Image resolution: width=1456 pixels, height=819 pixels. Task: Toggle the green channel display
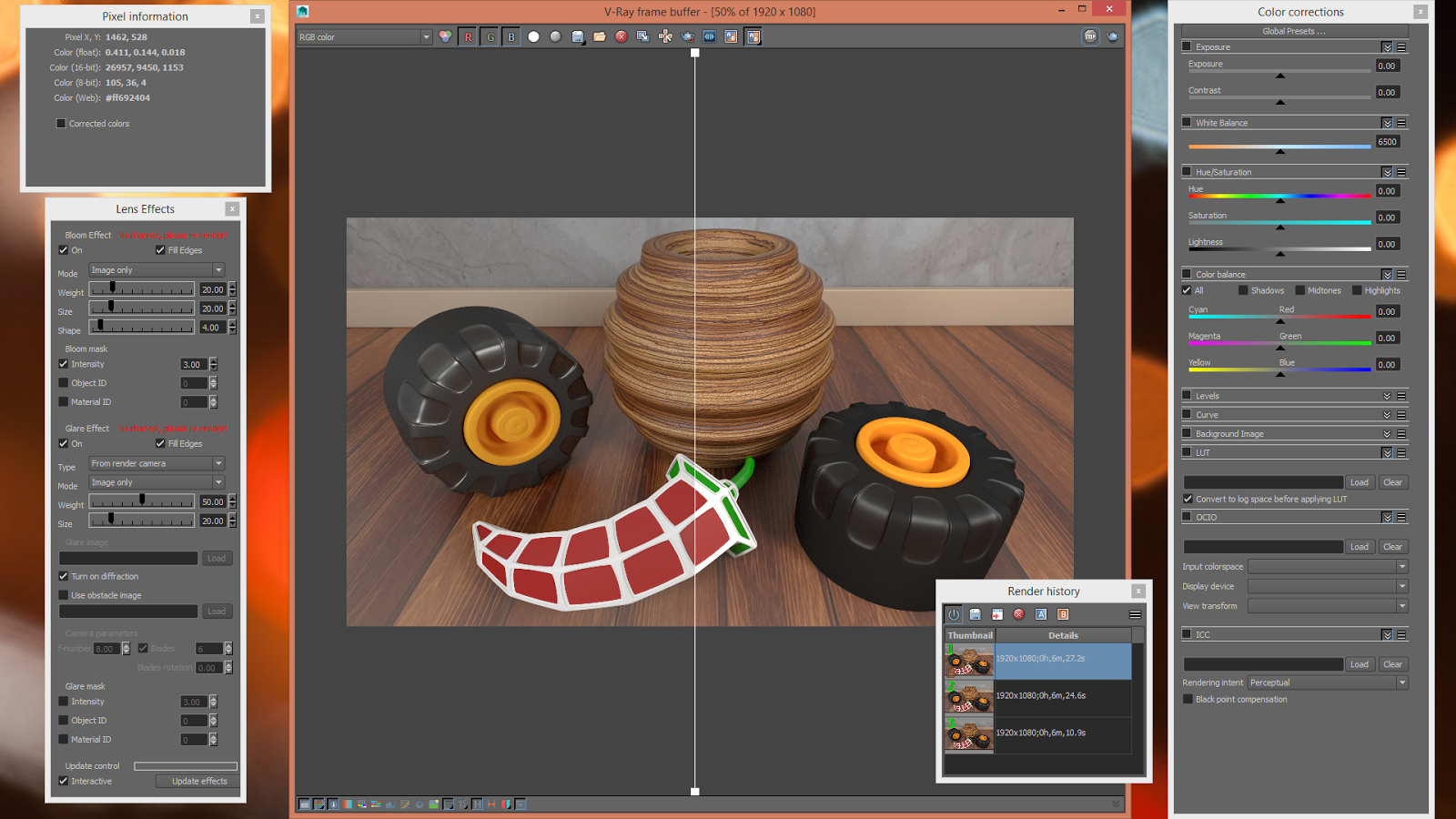(490, 36)
